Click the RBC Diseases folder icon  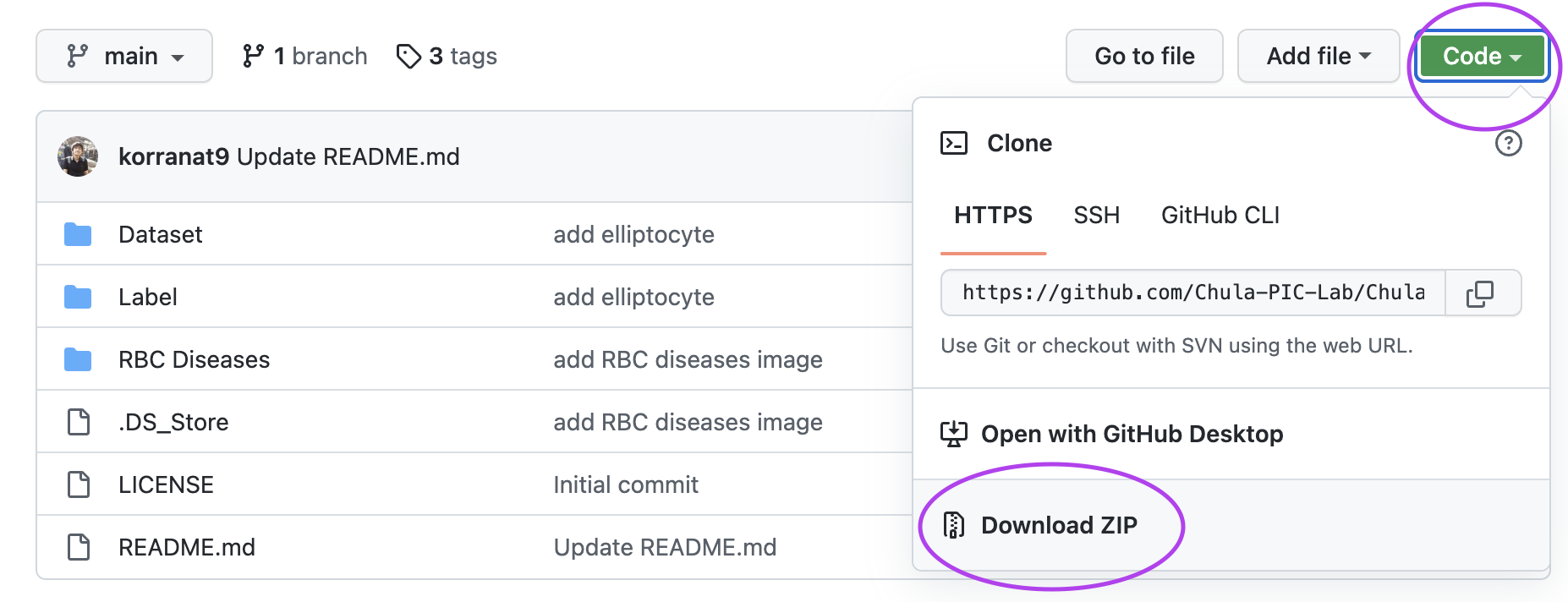coord(78,359)
